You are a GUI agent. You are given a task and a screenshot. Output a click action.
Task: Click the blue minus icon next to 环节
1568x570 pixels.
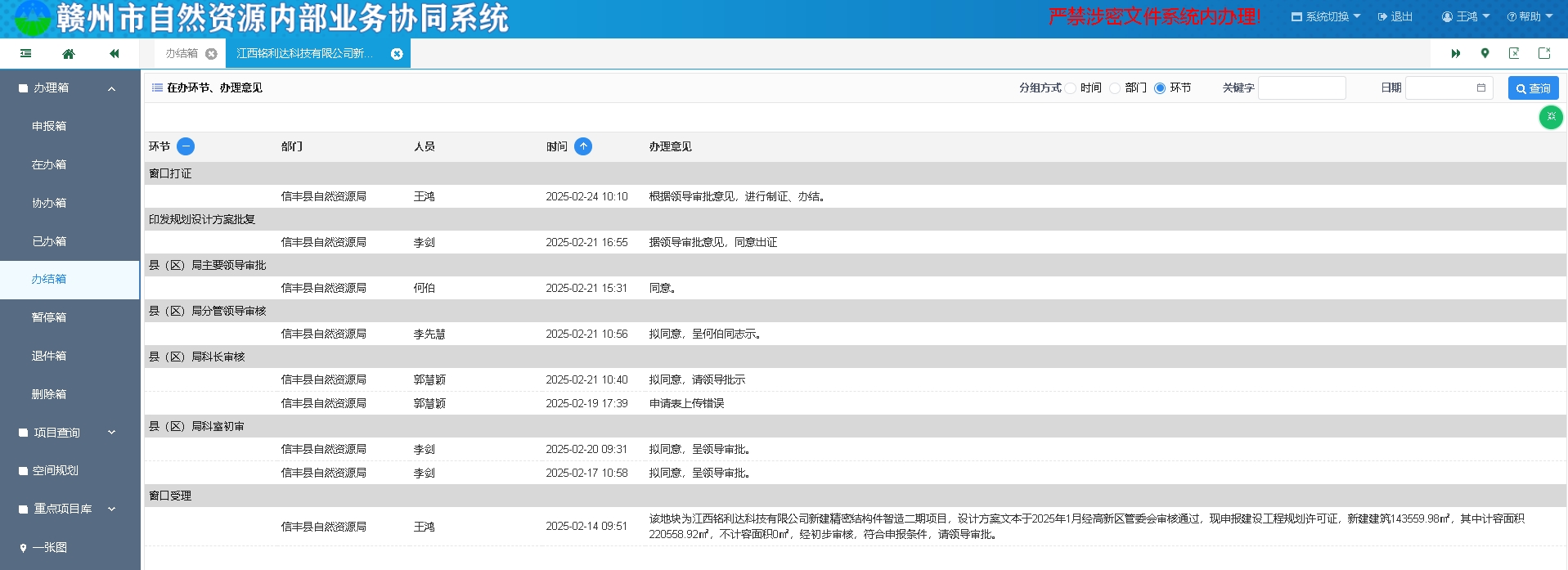[186, 146]
